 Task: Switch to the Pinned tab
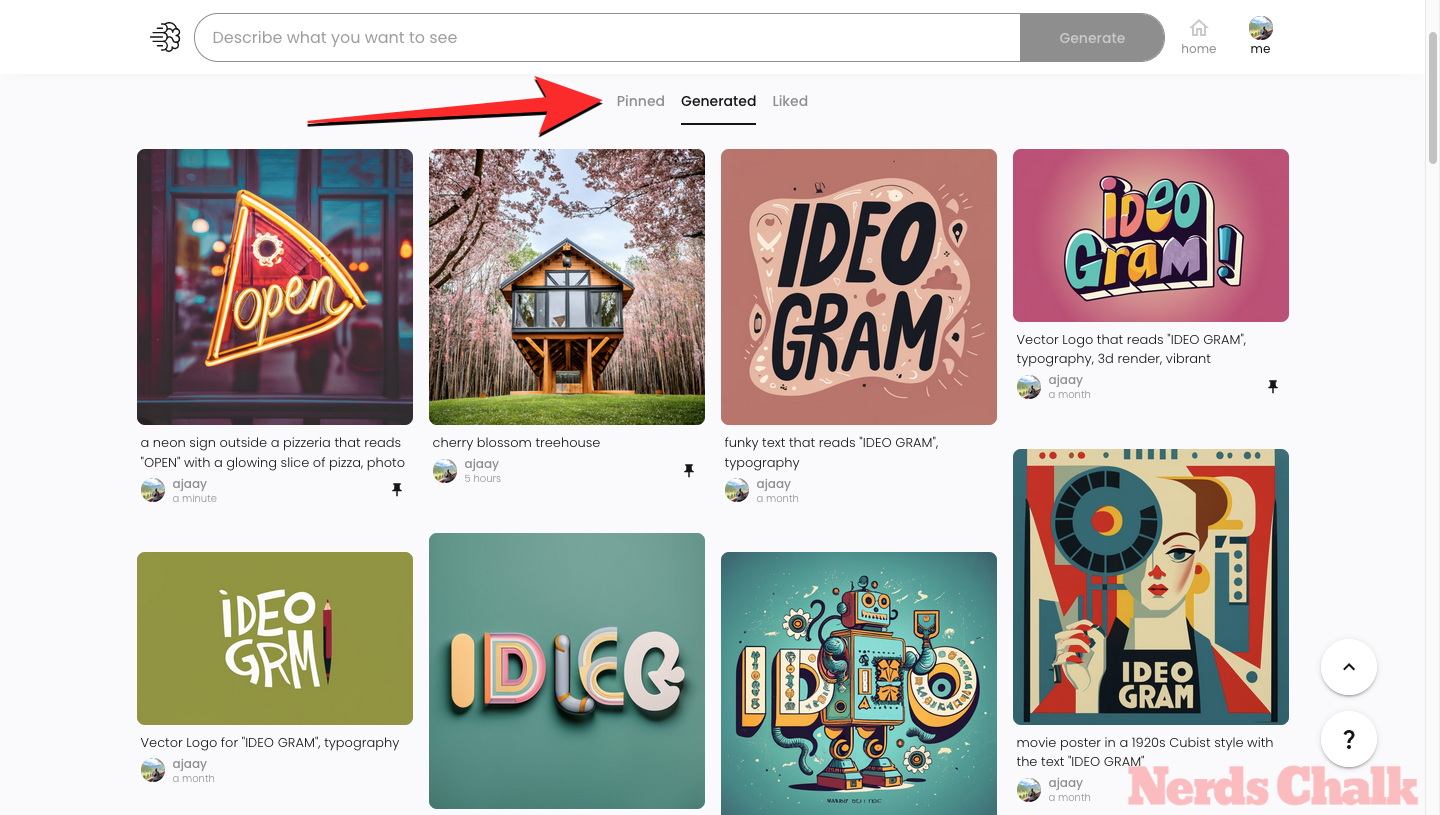[x=641, y=101]
